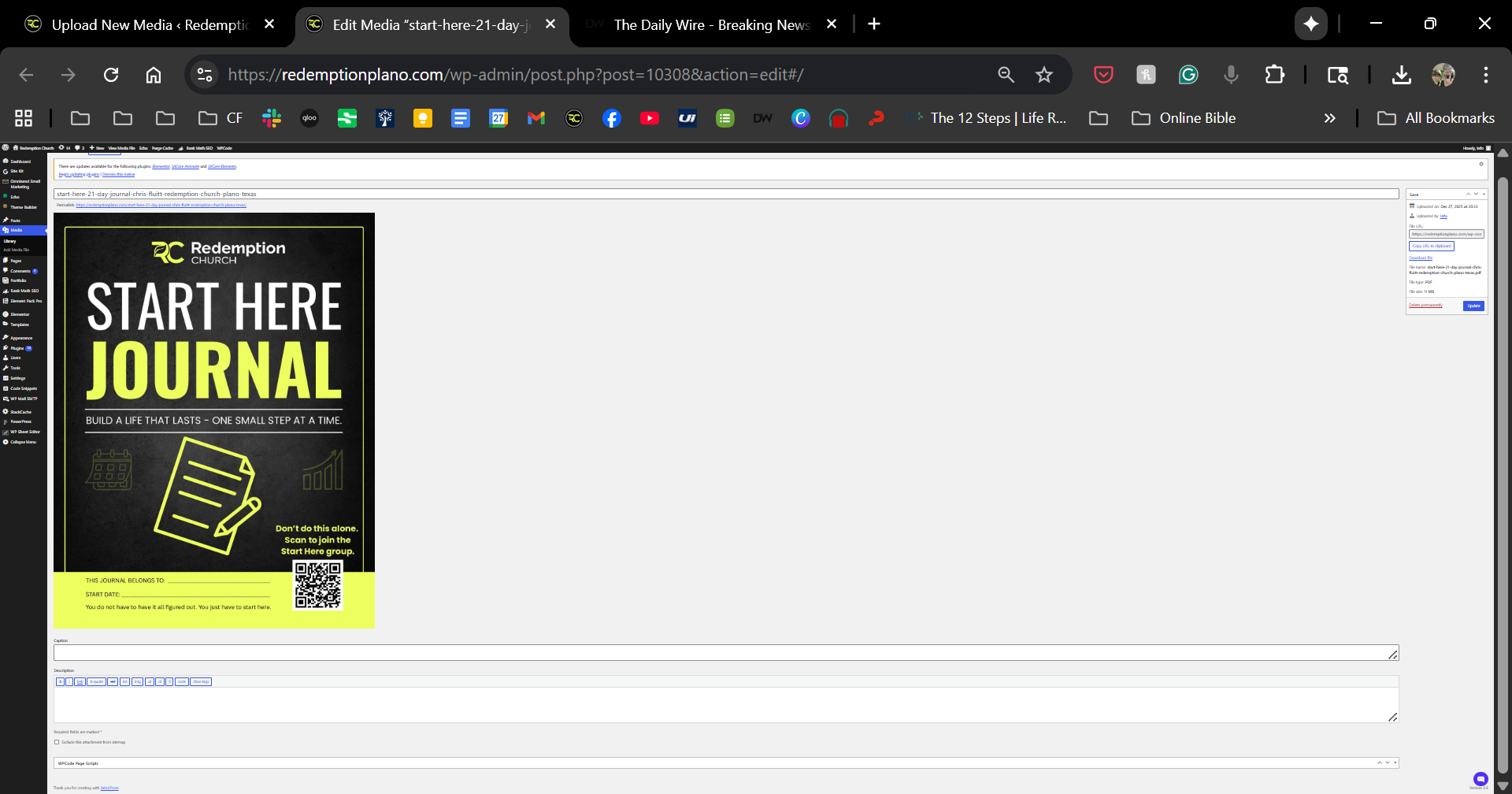Check Exclude this attachment from sitemap
Screen dimensions: 1512x794
pyautogui.click(x=57, y=742)
